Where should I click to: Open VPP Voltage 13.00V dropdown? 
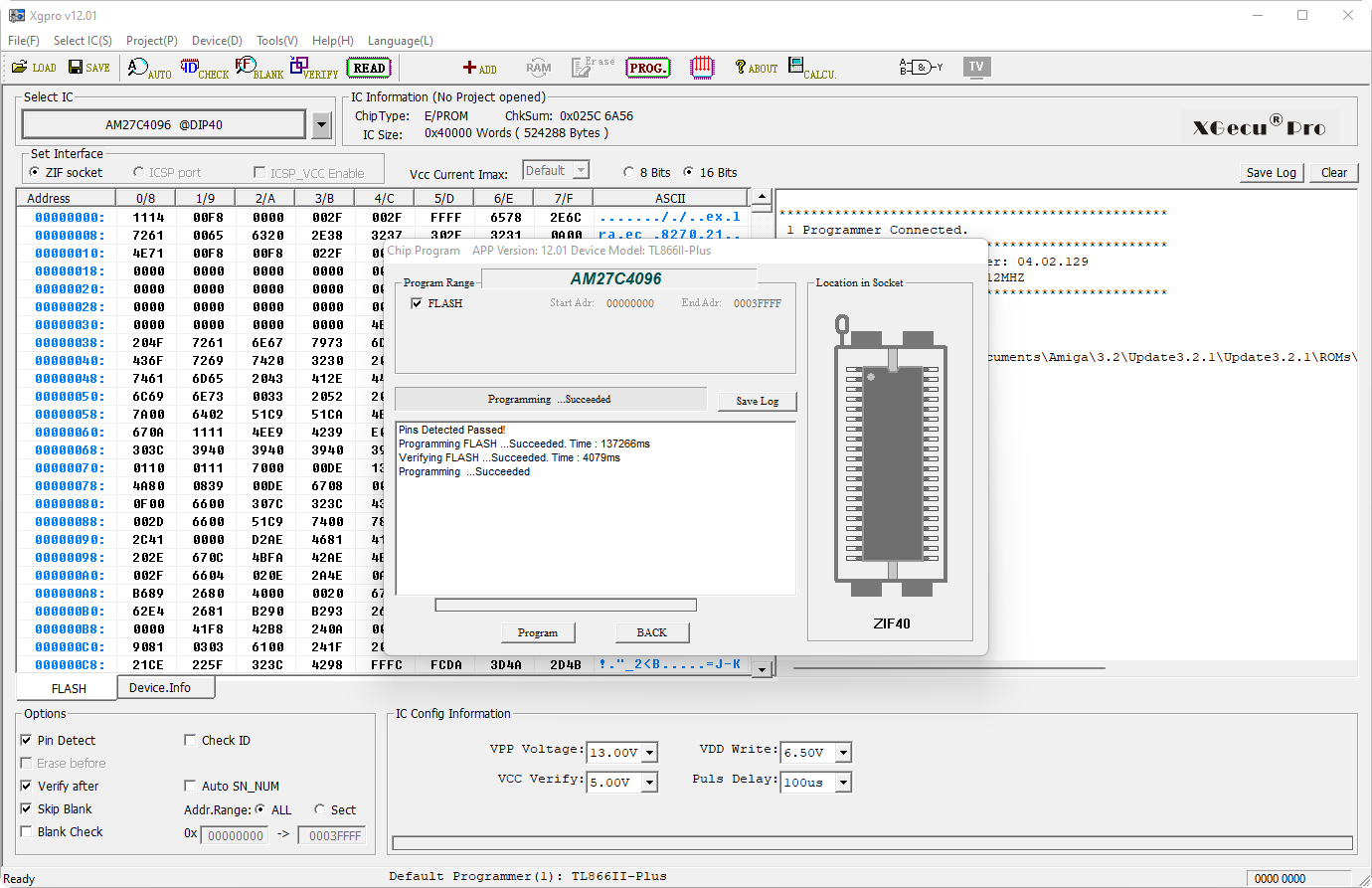point(649,753)
